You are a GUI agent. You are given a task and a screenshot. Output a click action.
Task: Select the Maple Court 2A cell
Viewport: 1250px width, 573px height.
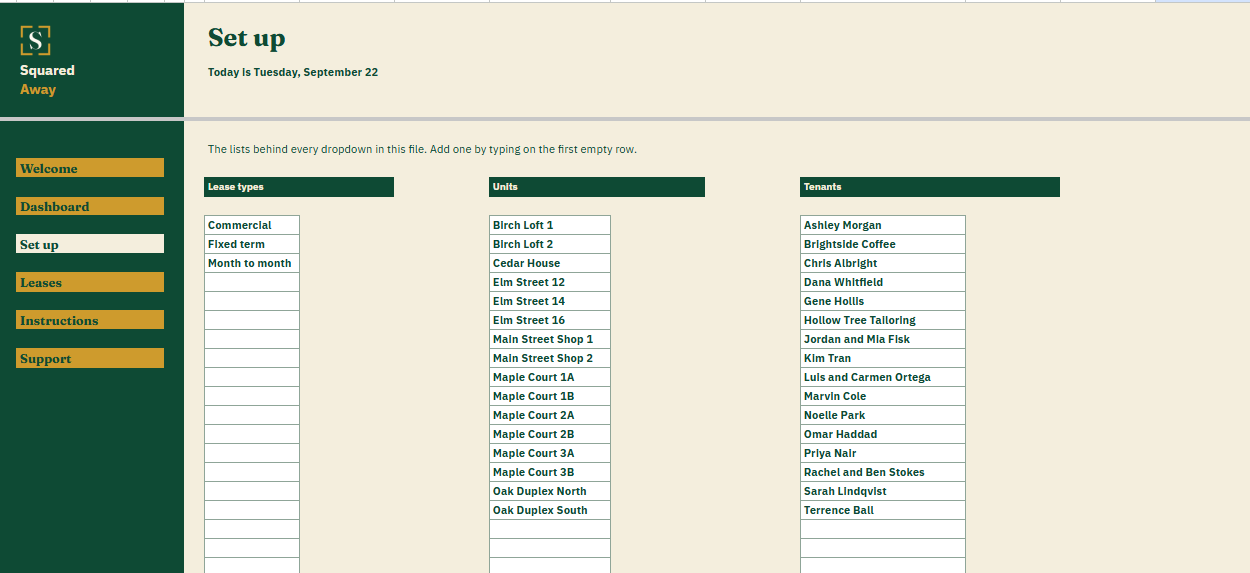pyautogui.click(x=550, y=415)
